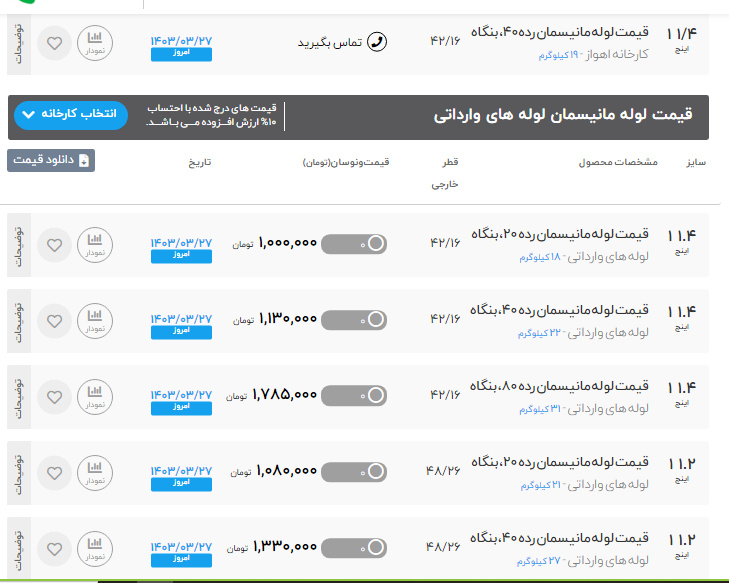Open the chart icon in the کارخانه اهواز row

pos(95,42)
